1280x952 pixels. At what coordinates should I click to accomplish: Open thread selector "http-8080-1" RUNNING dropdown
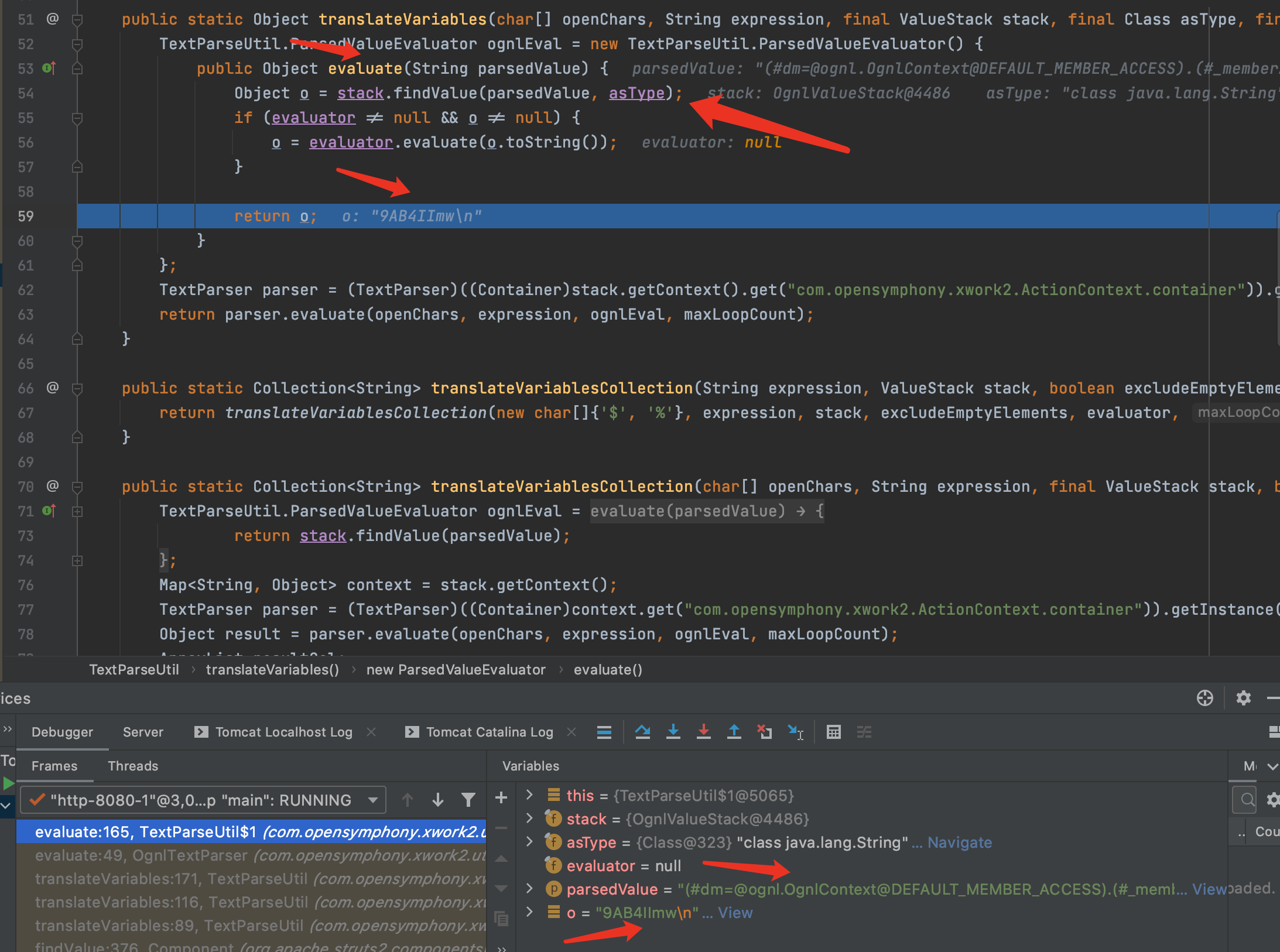(203, 800)
